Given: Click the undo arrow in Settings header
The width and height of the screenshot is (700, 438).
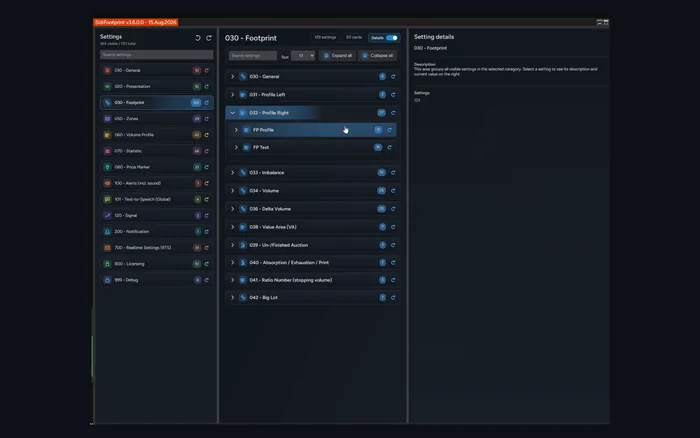Looking at the screenshot, I should point(198,38).
